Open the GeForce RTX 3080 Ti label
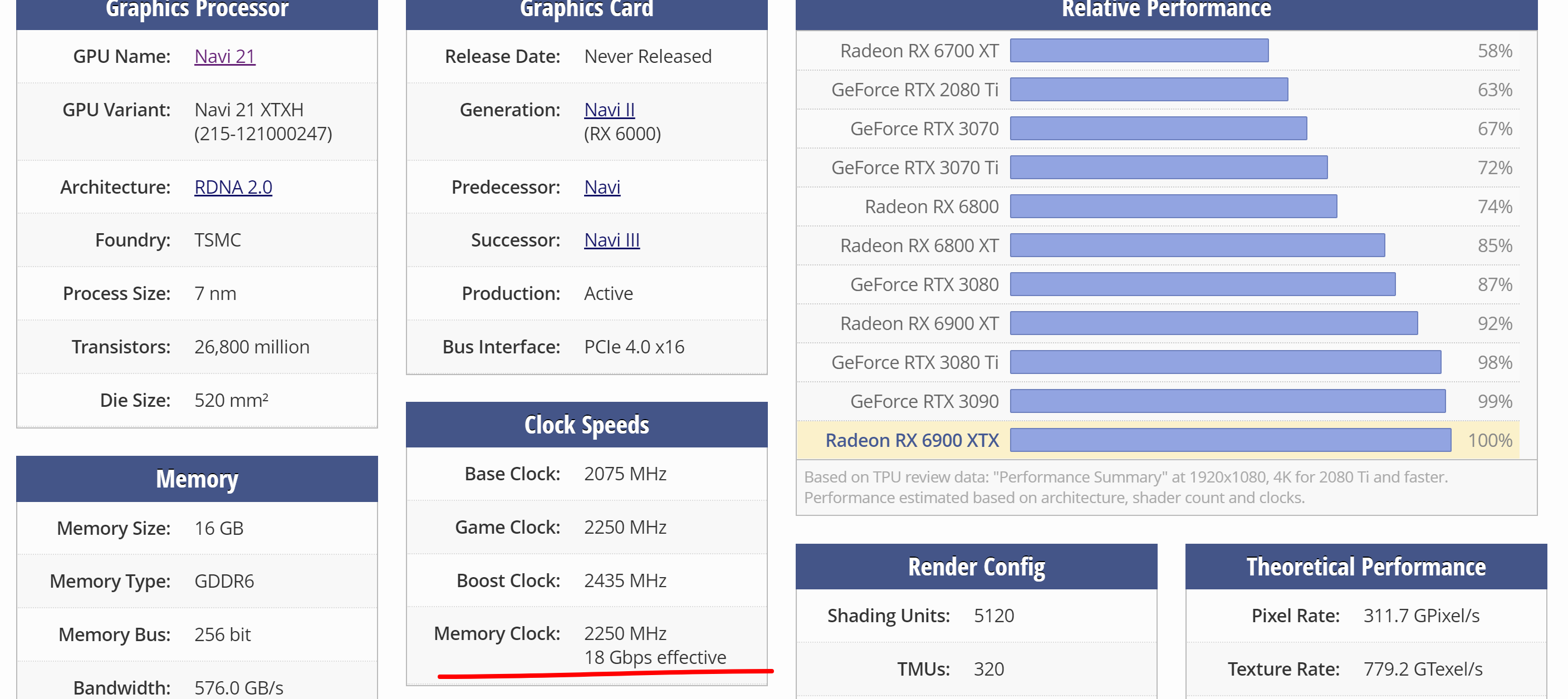1568x699 pixels. coord(914,363)
